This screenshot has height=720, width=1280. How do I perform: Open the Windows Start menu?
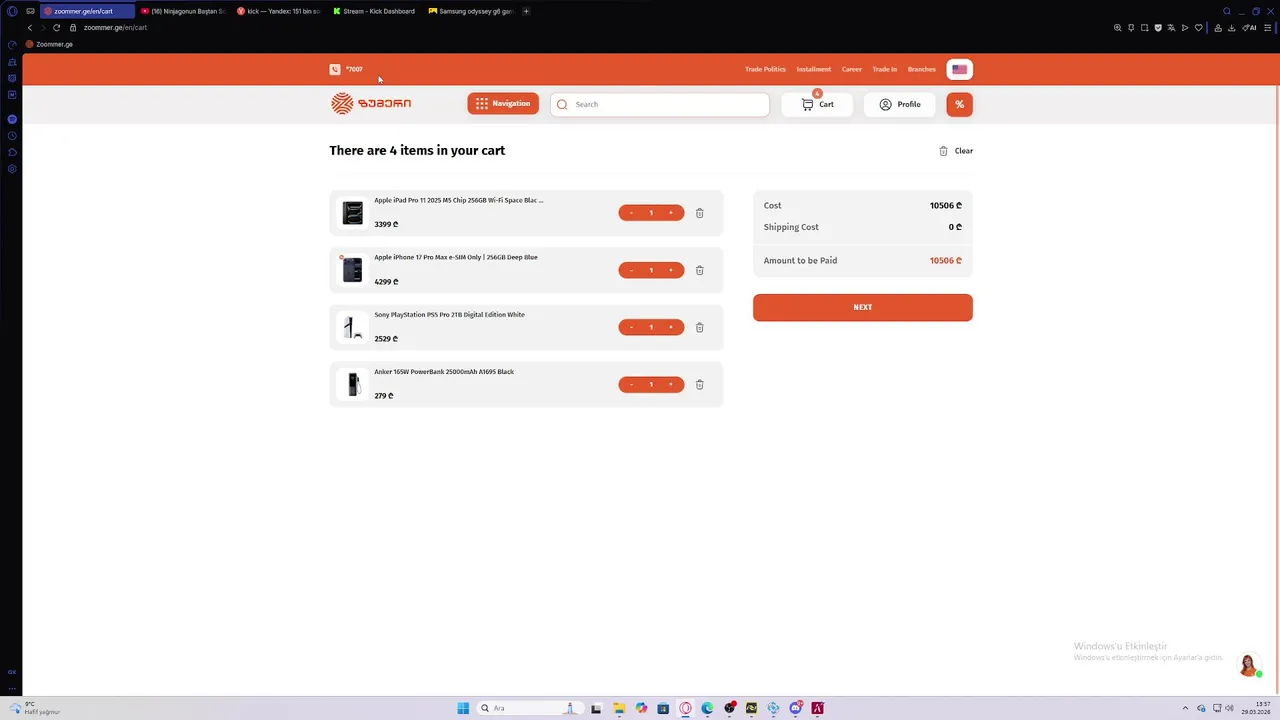463,708
